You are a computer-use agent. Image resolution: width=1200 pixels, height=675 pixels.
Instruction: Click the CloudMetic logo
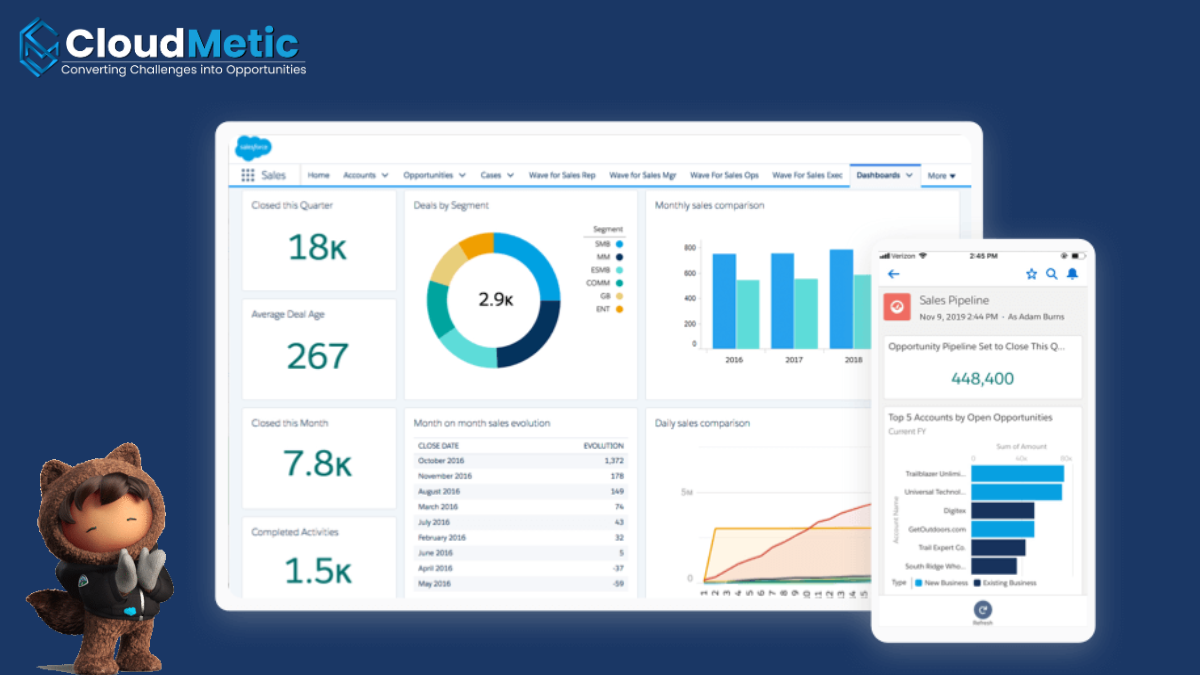coord(163,48)
